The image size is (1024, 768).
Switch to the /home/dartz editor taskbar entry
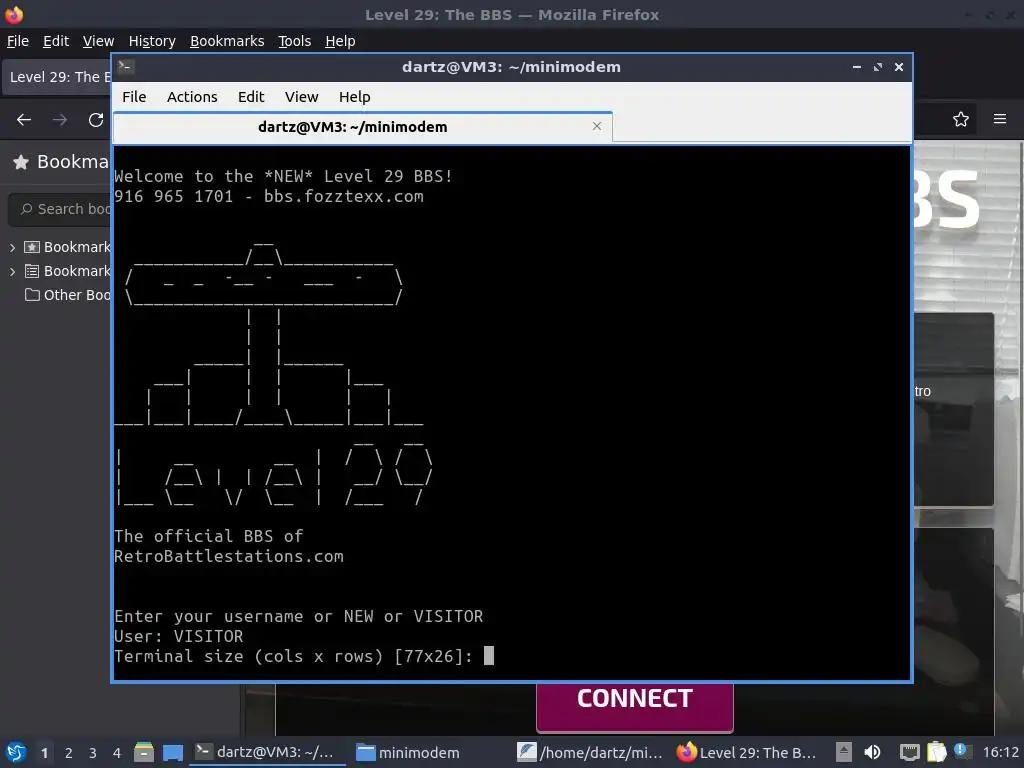click(591, 752)
